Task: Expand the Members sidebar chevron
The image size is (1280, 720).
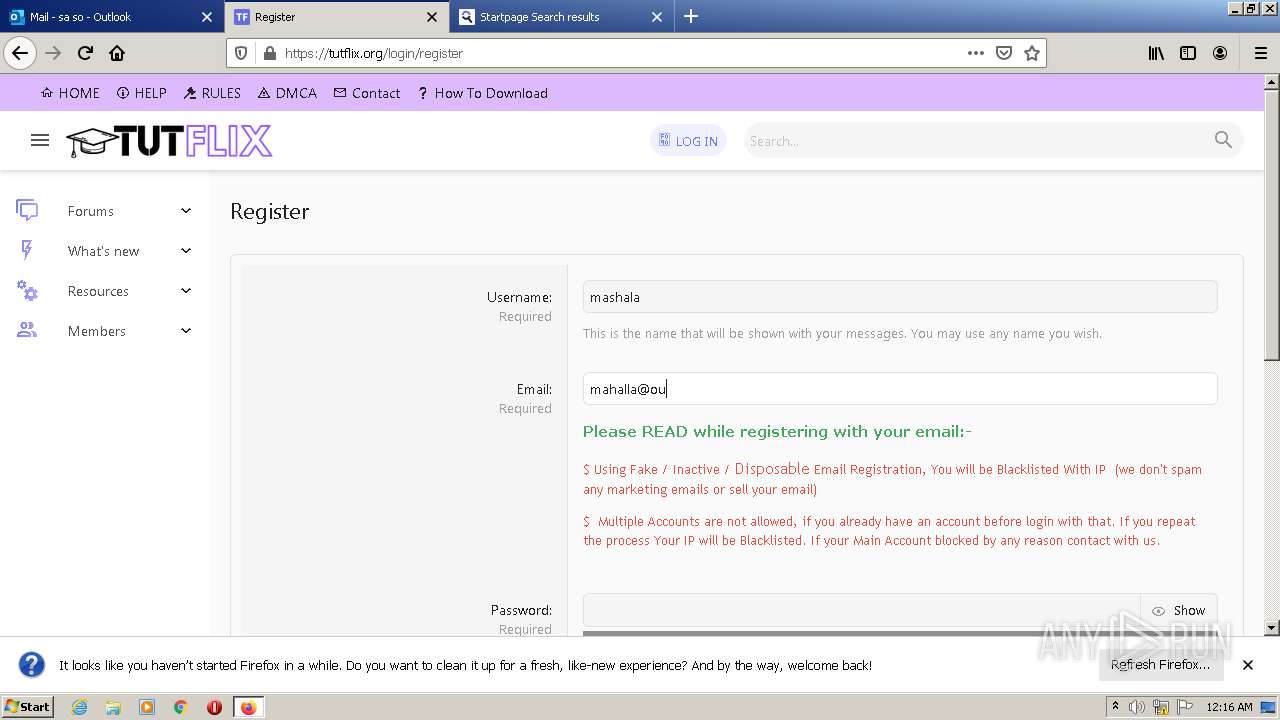Action: 186,330
